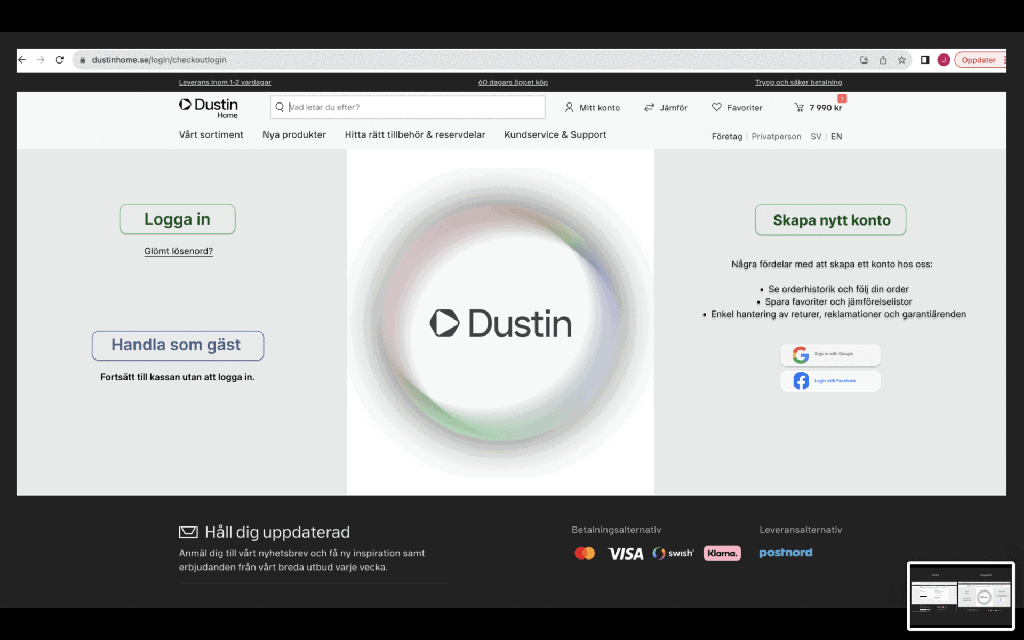1024x640 pixels.
Task: Switch to Företag customer type
Action: (x=727, y=136)
